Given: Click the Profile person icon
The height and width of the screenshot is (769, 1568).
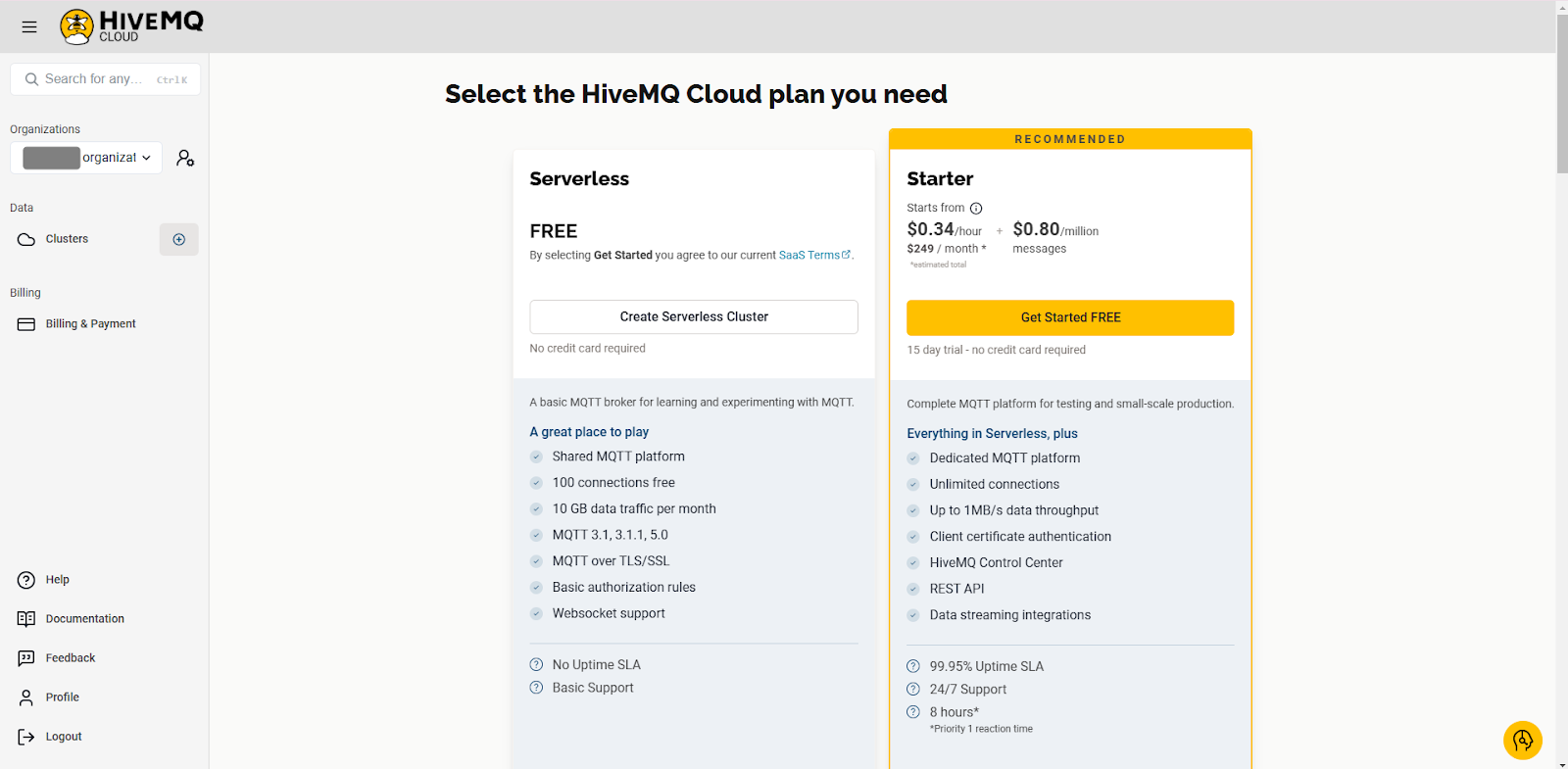Looking at the screenshot, I should point(26,697).
